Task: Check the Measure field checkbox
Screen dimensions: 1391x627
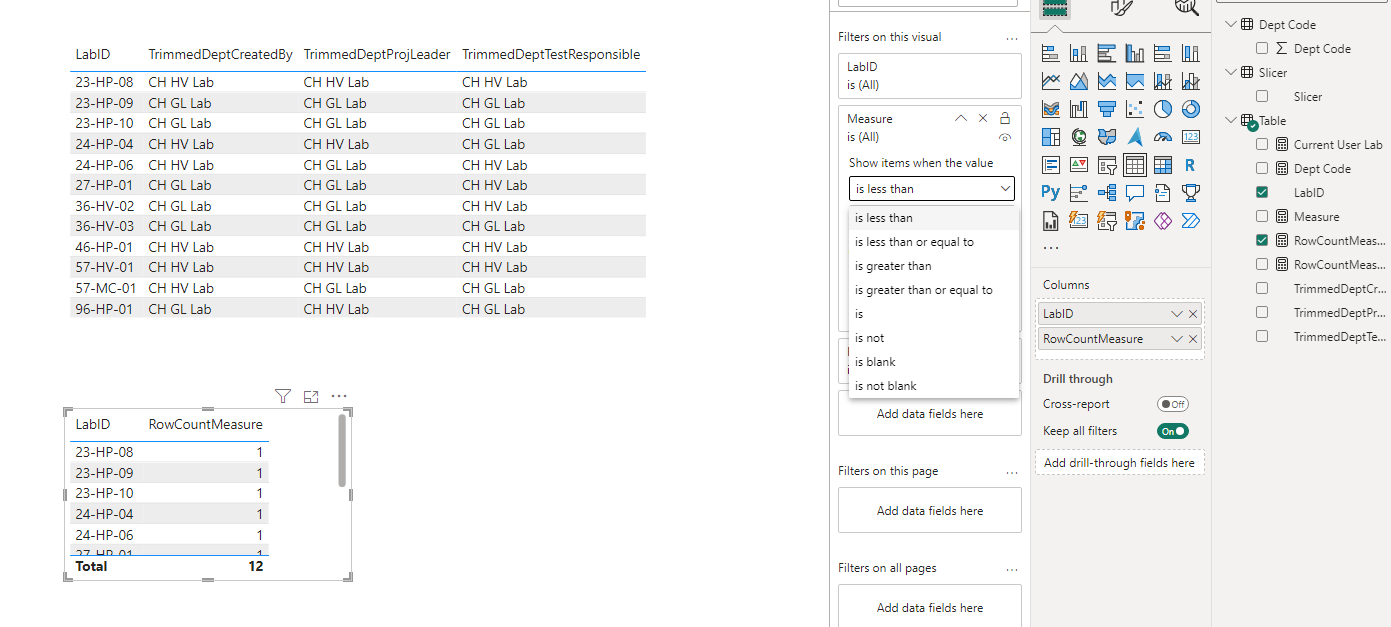Action: (1262, 216)
